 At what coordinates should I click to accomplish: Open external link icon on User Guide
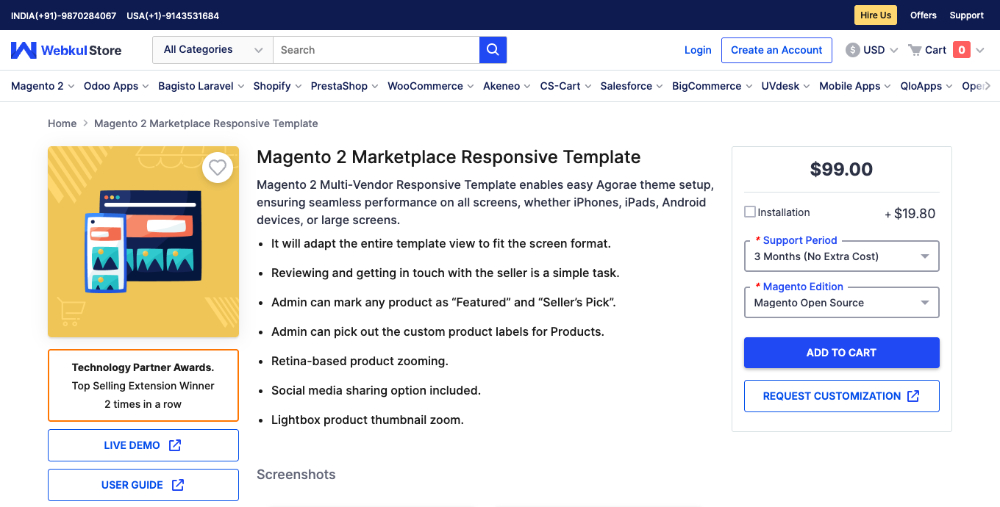click(178, 485)
